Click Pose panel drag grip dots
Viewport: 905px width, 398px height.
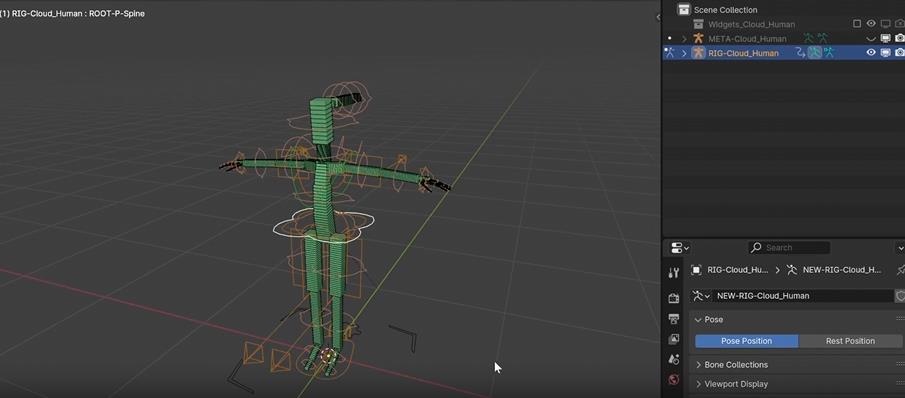900,319
